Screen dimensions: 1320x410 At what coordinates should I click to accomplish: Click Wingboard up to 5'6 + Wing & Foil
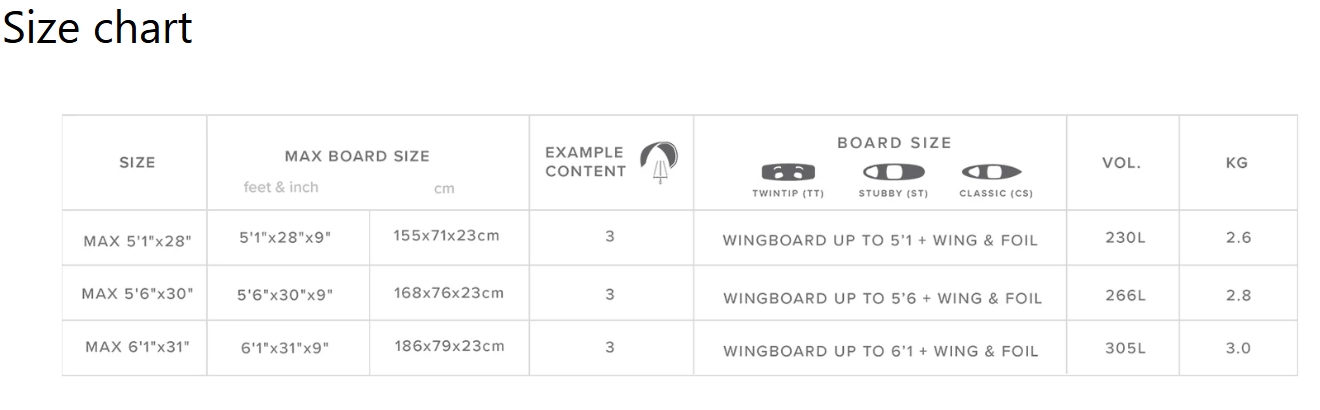882,298
